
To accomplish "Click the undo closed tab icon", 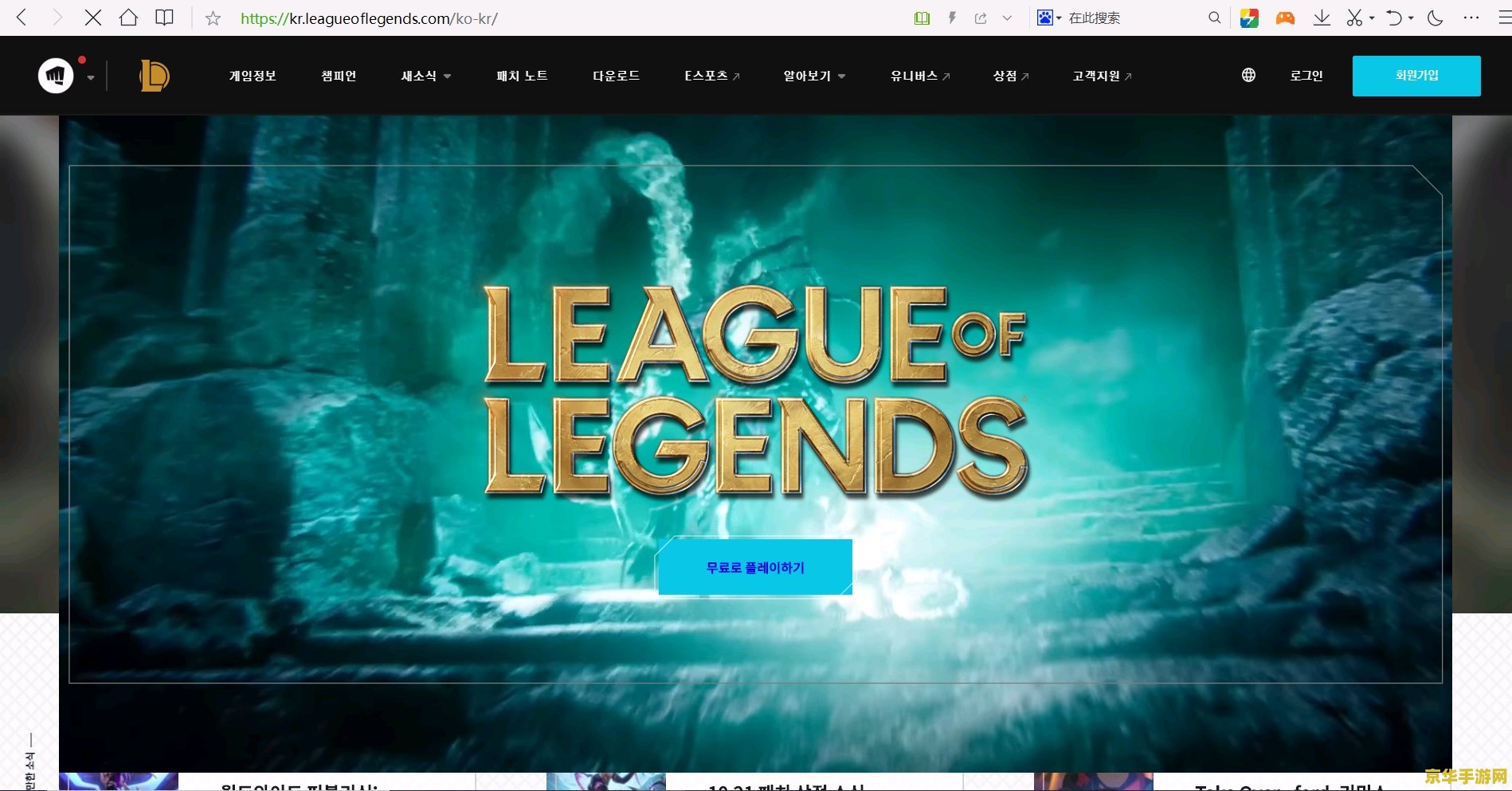I will 1394,18.
